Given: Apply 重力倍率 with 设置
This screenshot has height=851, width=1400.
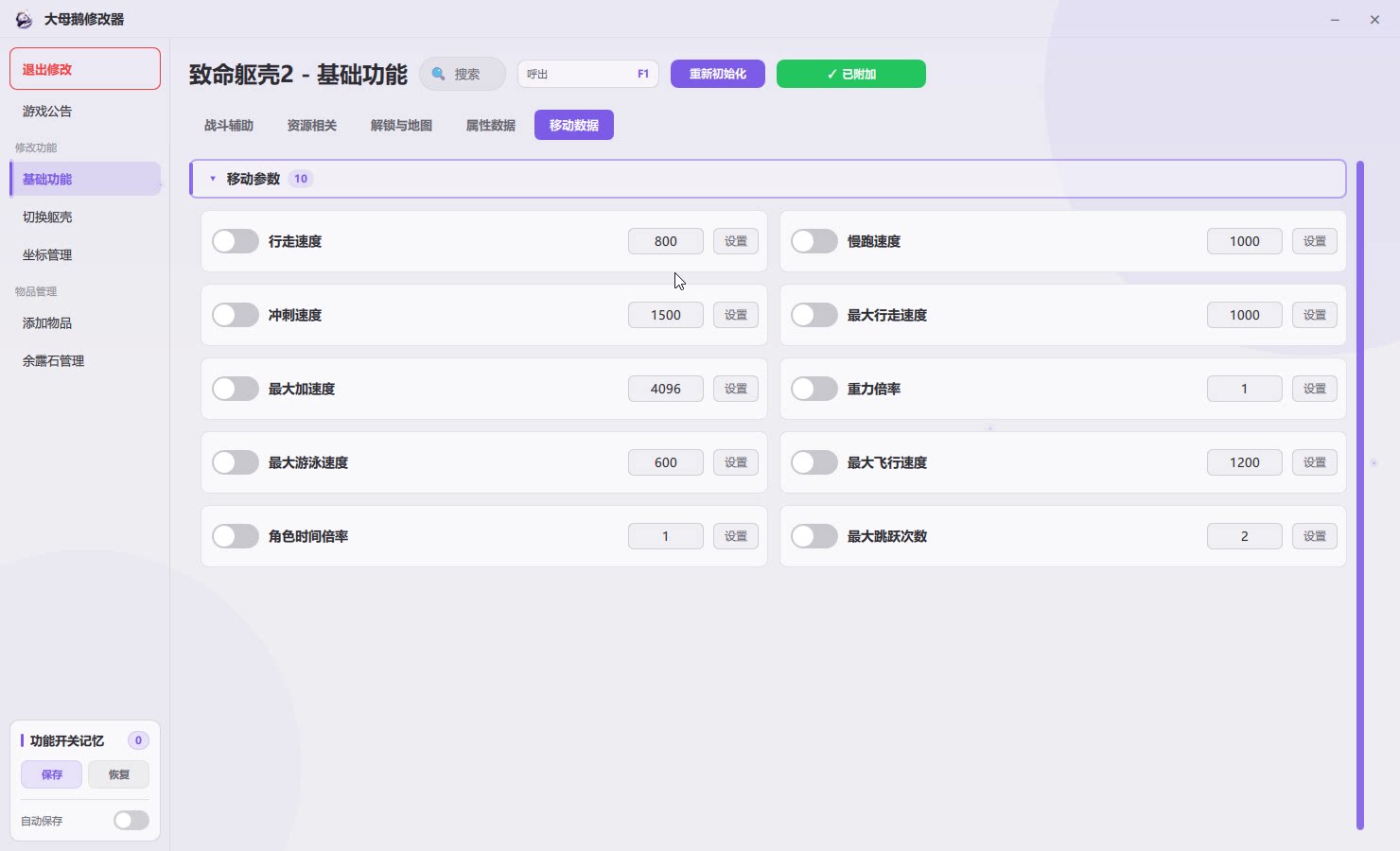Looking at the screenshot, I should pos(1315,389).
